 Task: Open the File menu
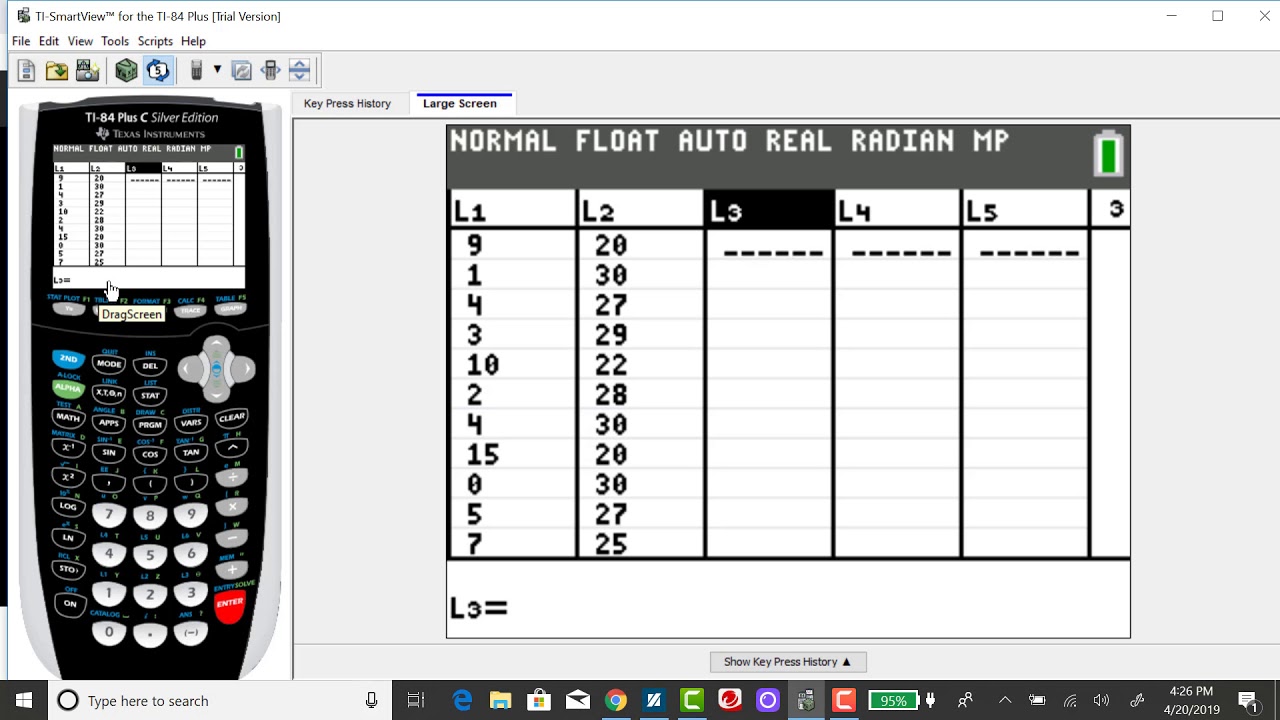coord(21,41)
